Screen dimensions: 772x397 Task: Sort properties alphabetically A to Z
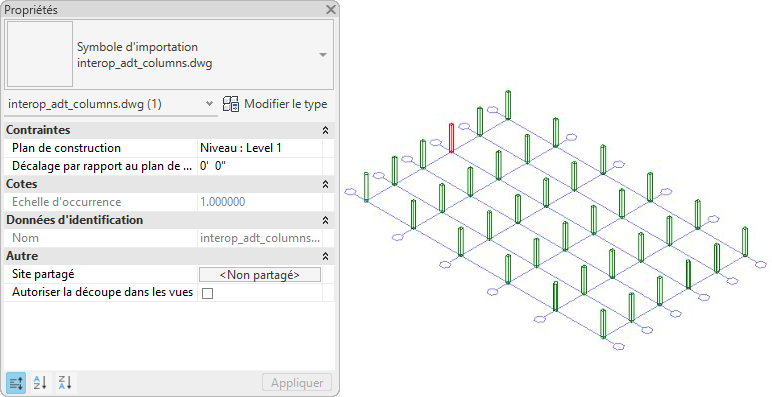[40, 382]
